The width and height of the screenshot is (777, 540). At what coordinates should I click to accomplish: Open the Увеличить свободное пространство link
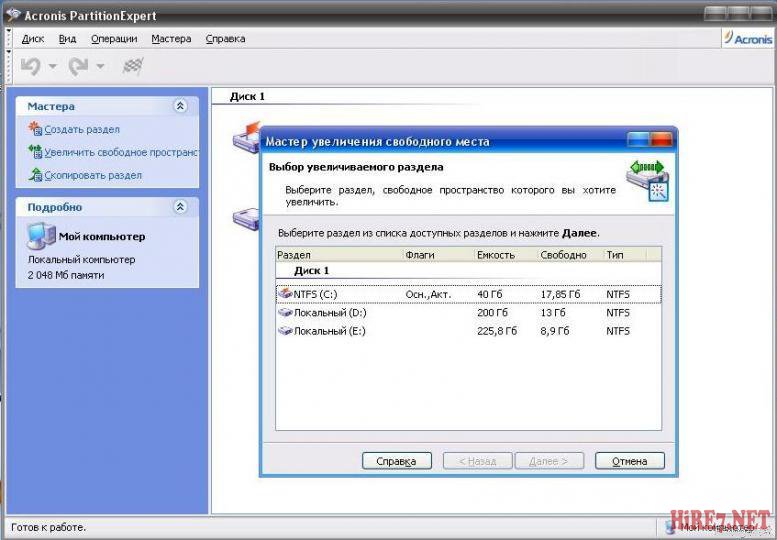(120, 152)
